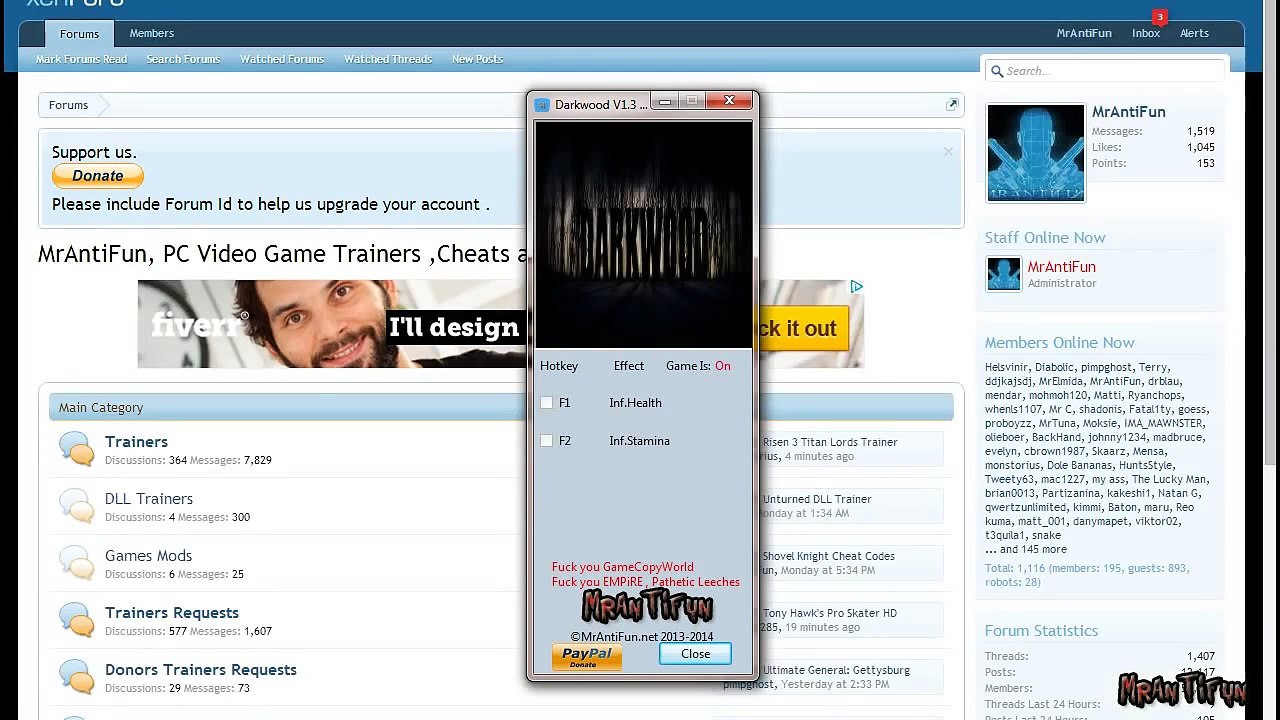The width and height of the screenshot is (1280, 720).
Task: Enable the F2 Inf.Stamina checkbox
Action: coord(546,441)
